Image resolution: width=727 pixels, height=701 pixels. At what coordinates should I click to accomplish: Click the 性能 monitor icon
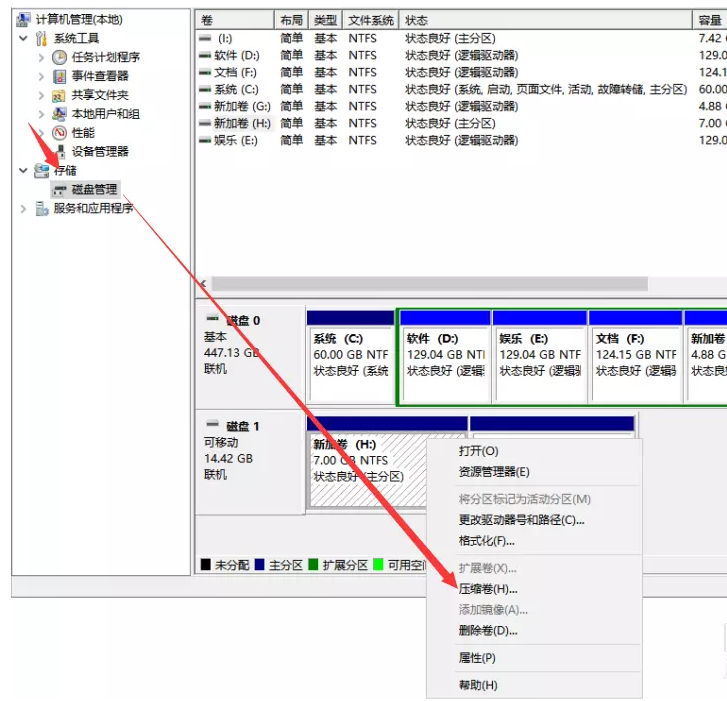(59, 133)
